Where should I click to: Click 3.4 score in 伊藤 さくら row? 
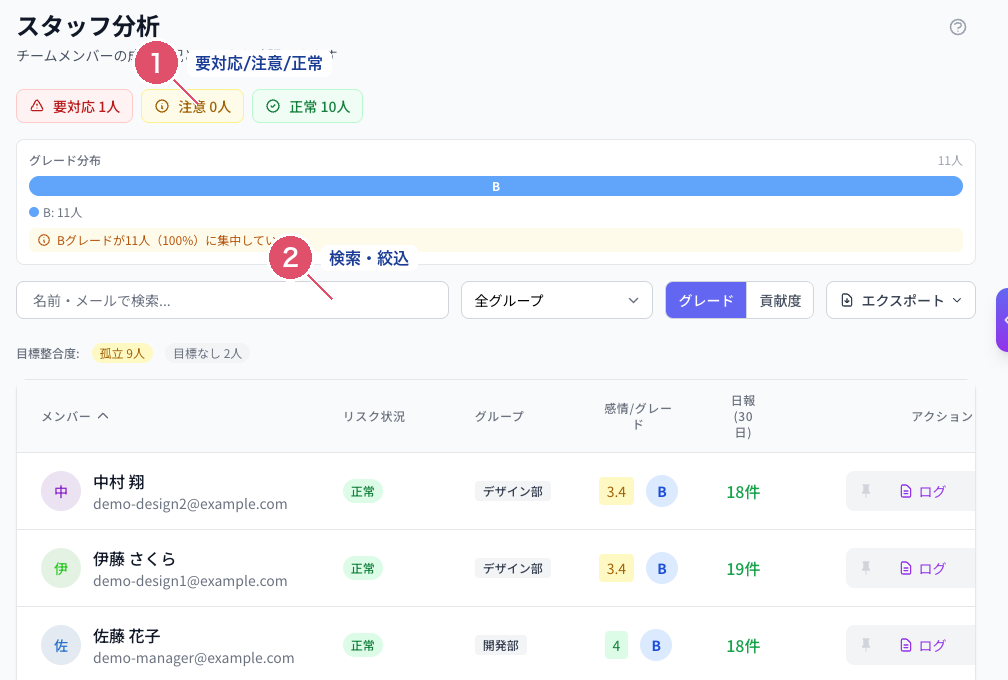click(616, 569)
